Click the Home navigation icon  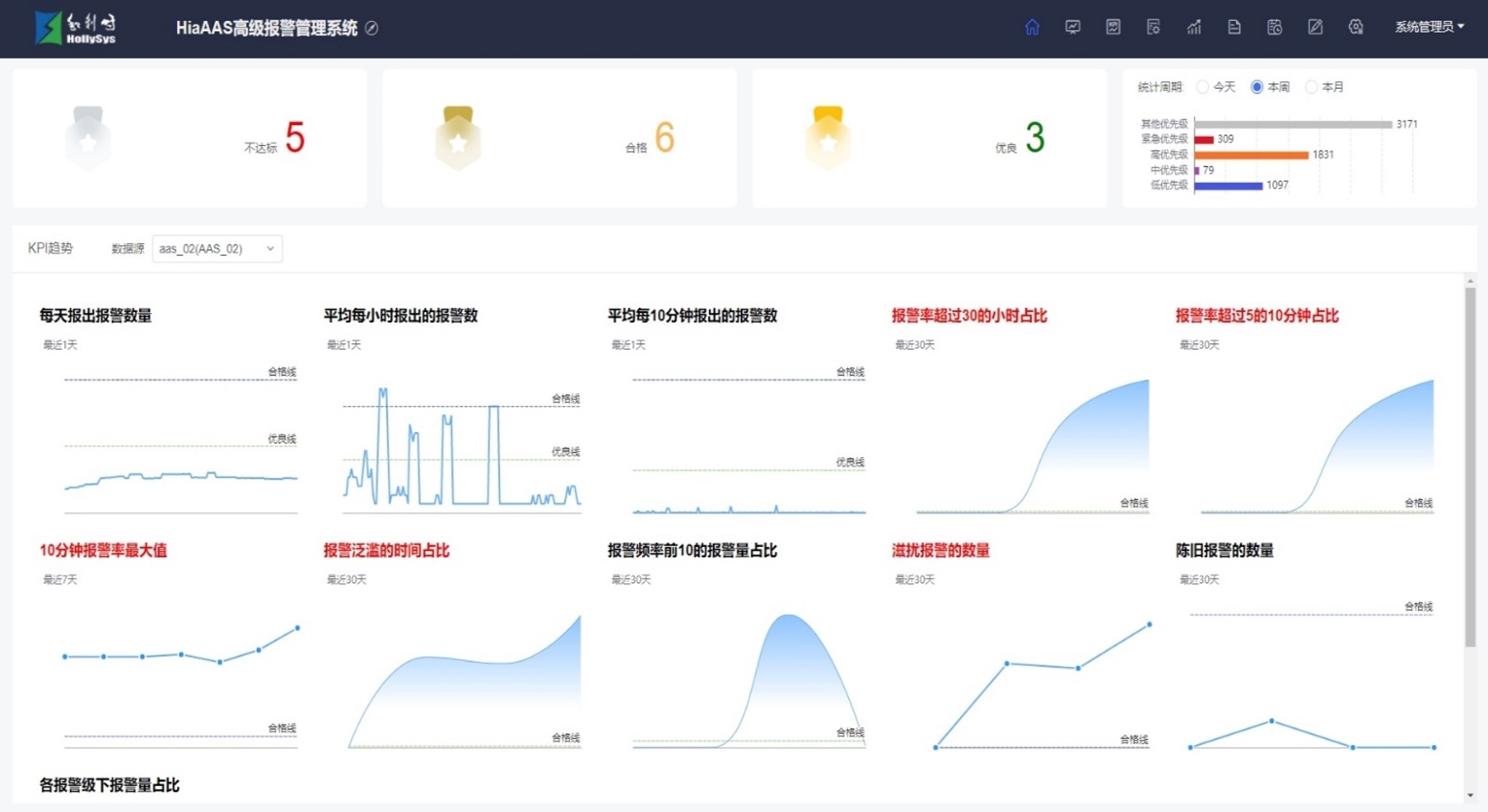pyautogui.click(x=1032, y=28)
